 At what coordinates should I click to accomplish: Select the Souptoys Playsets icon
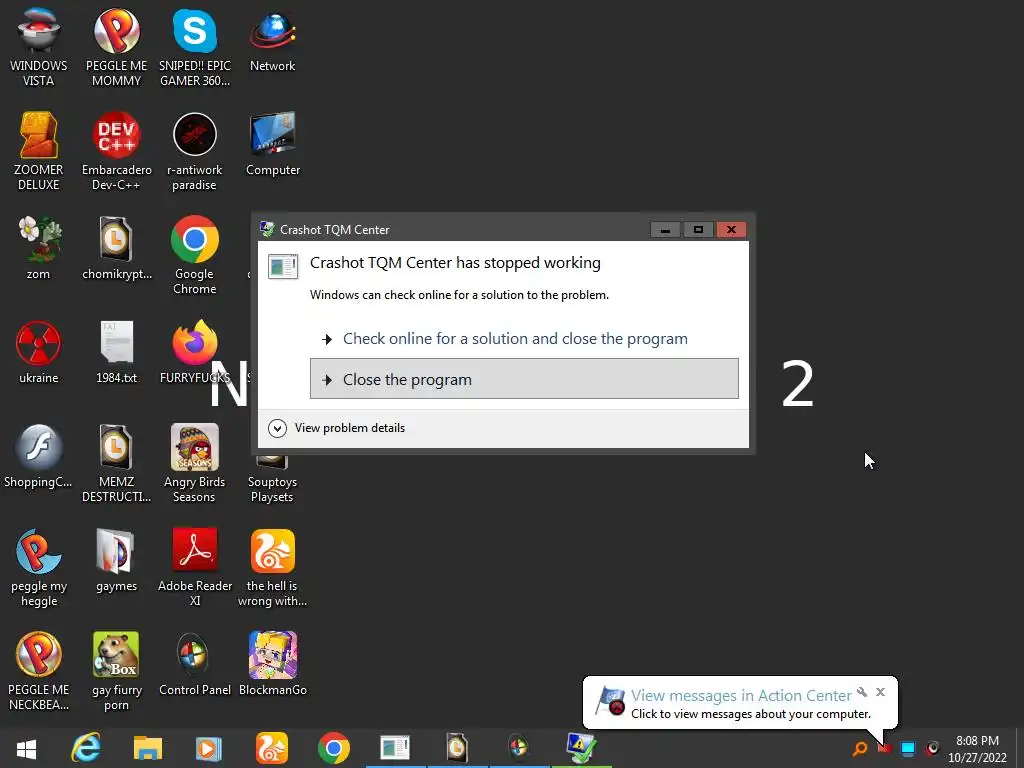tap(272, 480)
